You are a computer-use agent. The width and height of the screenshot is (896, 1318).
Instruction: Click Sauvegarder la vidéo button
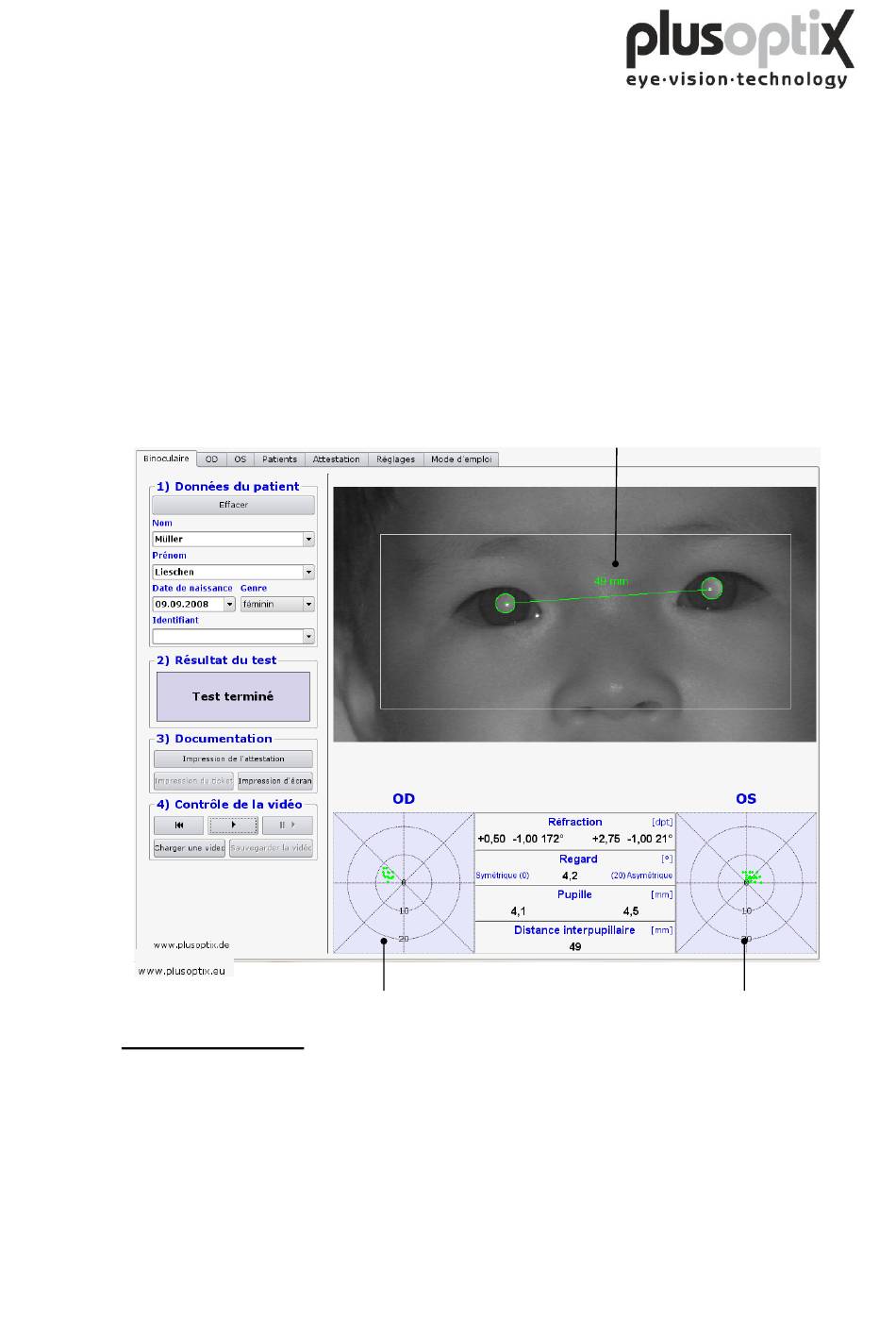[271, 848]
